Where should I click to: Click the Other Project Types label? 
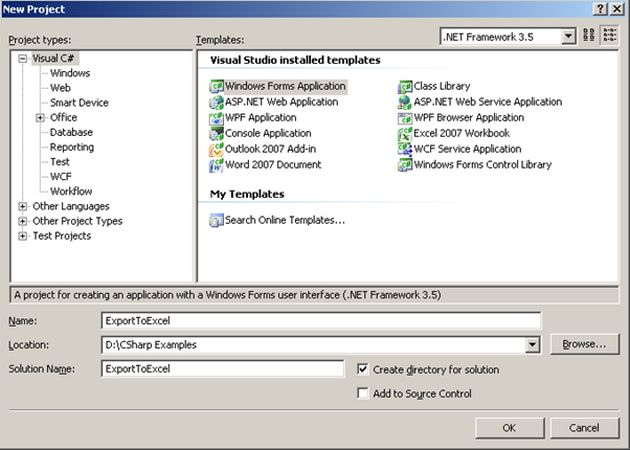point(78,221)
